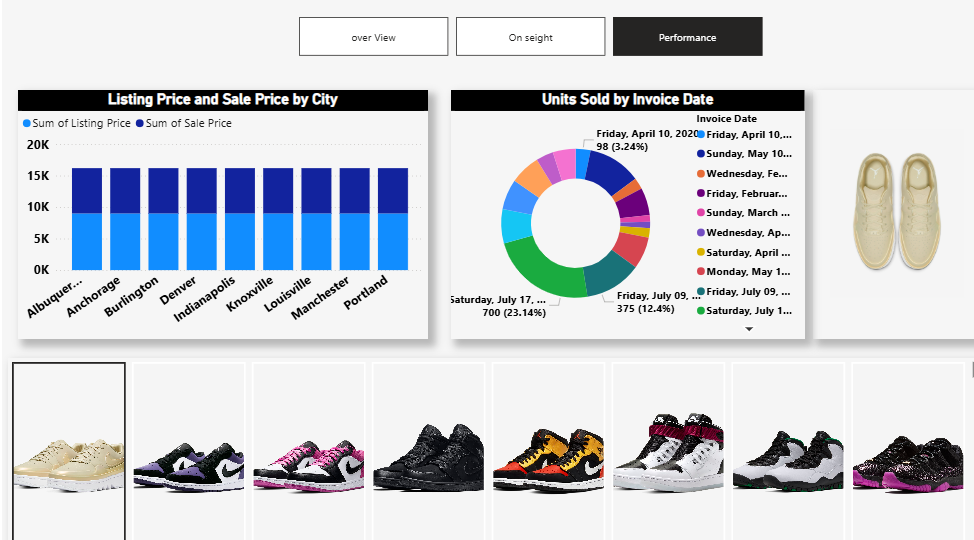Click Sum of Listing Price legend item
The width and height of the screenshot is (974, 540).
[76, 123]
